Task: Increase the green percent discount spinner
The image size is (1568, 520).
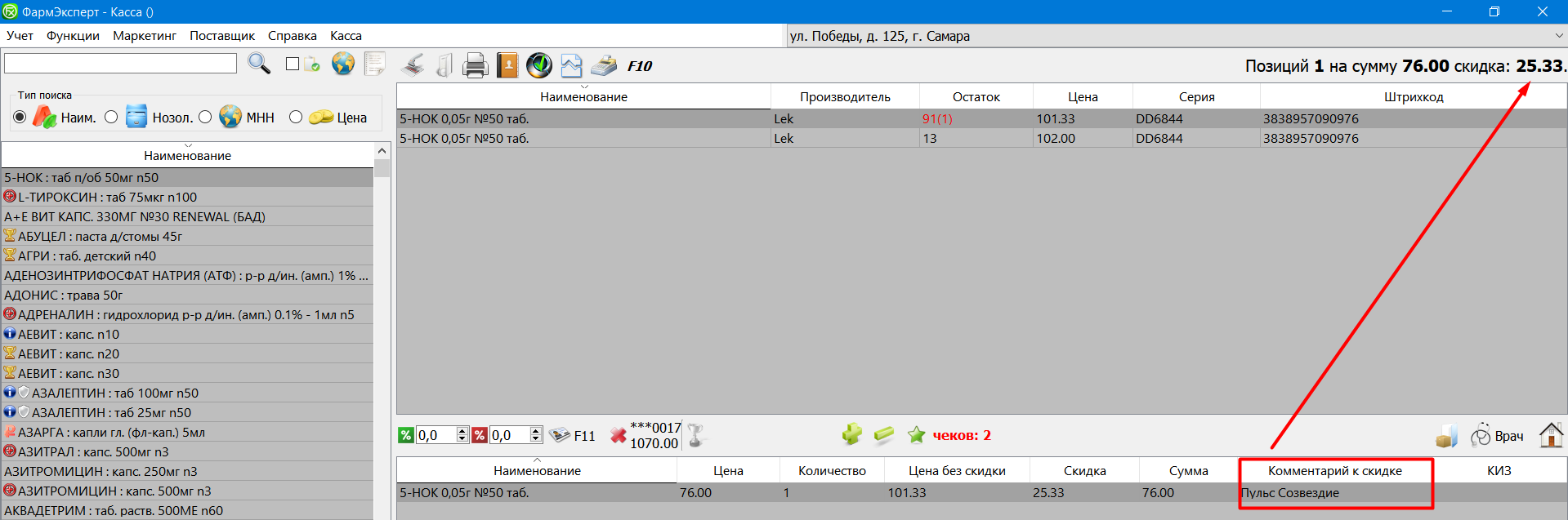Action: point(462,431)
